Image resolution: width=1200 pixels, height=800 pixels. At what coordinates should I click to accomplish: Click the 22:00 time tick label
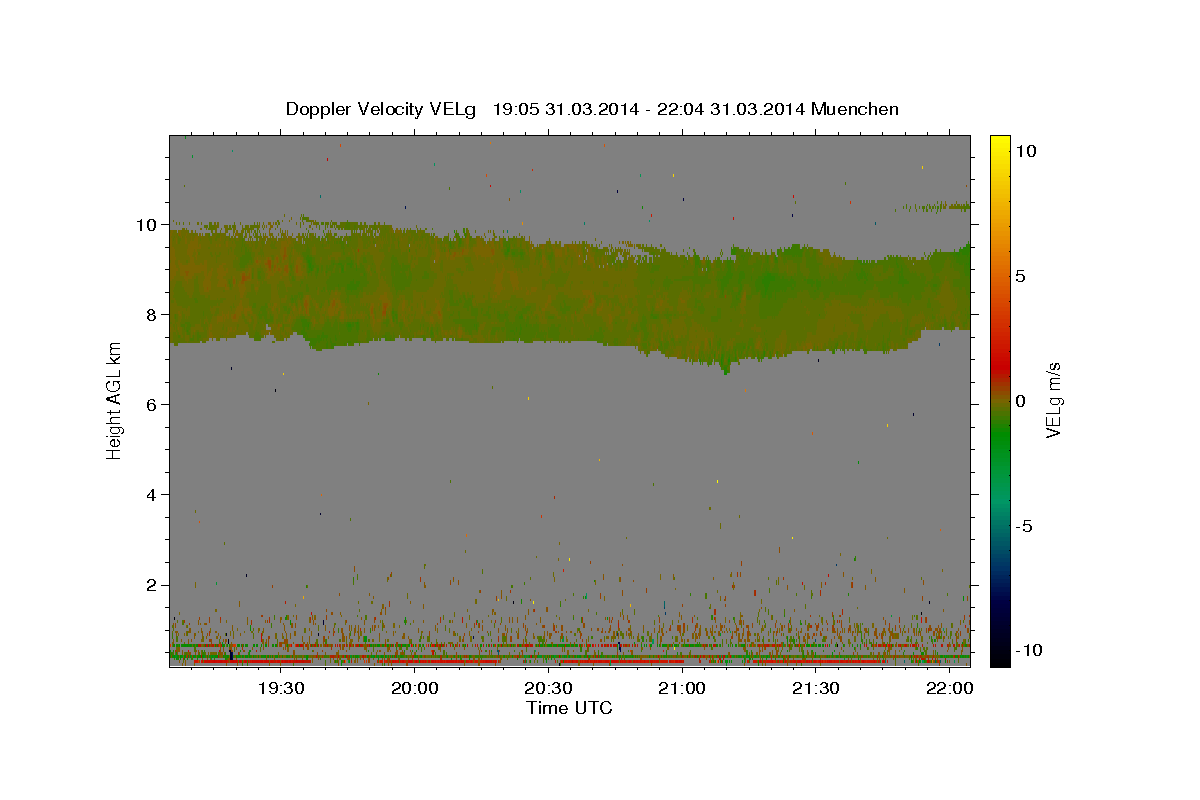pos(948,688)
